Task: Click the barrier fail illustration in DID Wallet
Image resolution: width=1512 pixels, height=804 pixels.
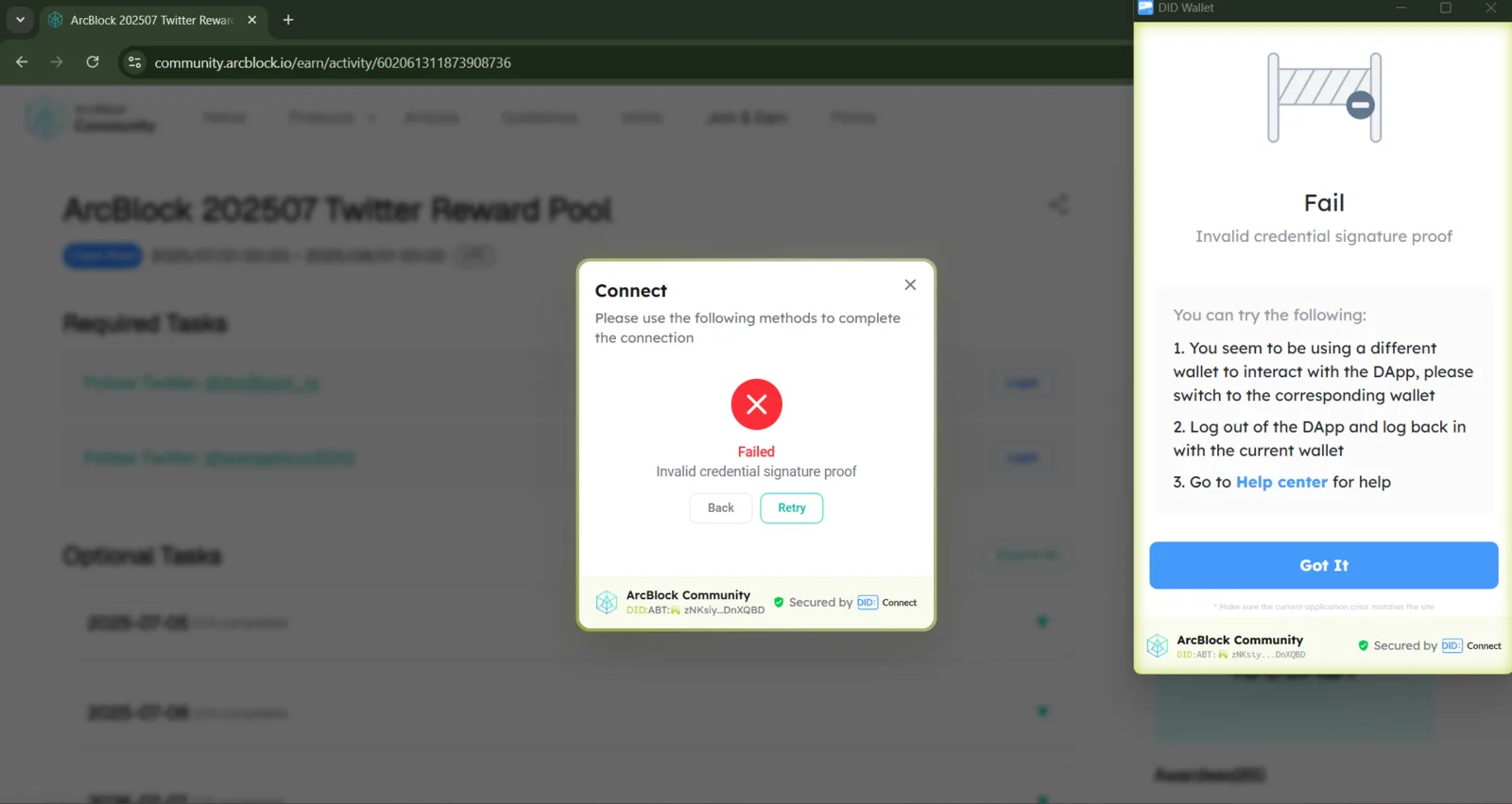Action: 1324,97
